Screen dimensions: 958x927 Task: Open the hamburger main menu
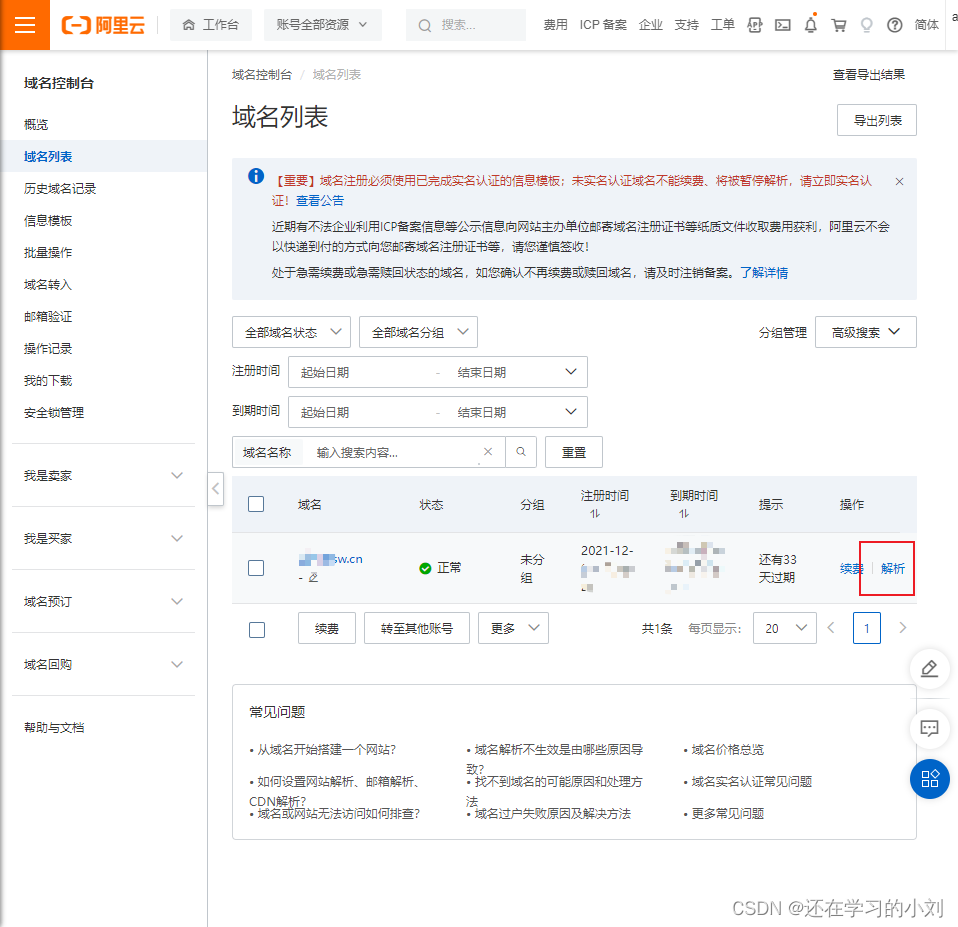(x=24, y=25)
